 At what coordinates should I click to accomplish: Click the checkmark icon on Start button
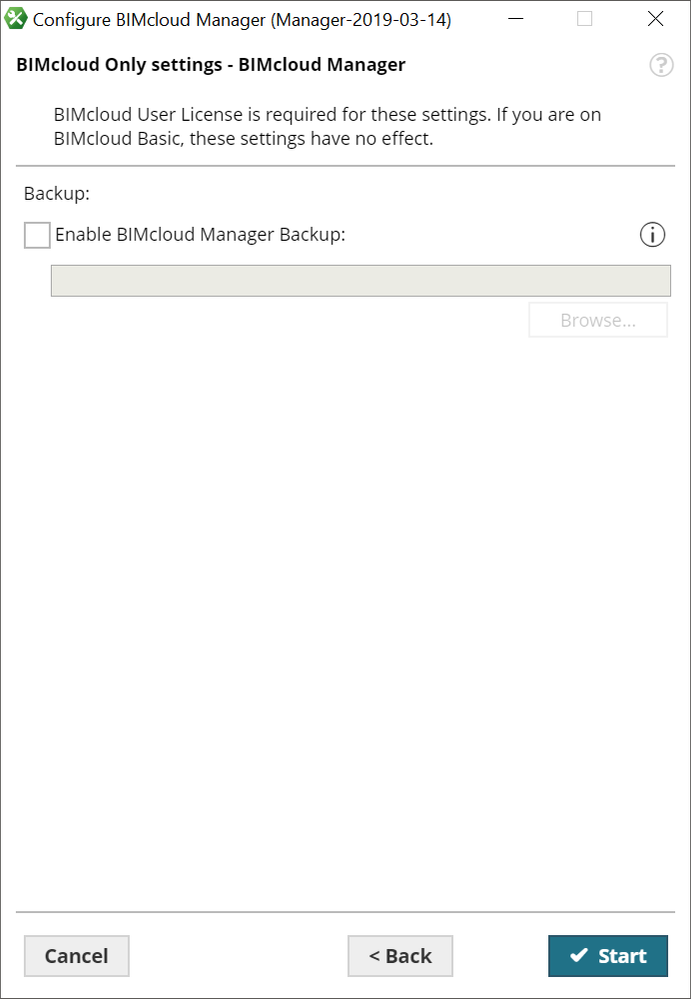pos(578,956)
